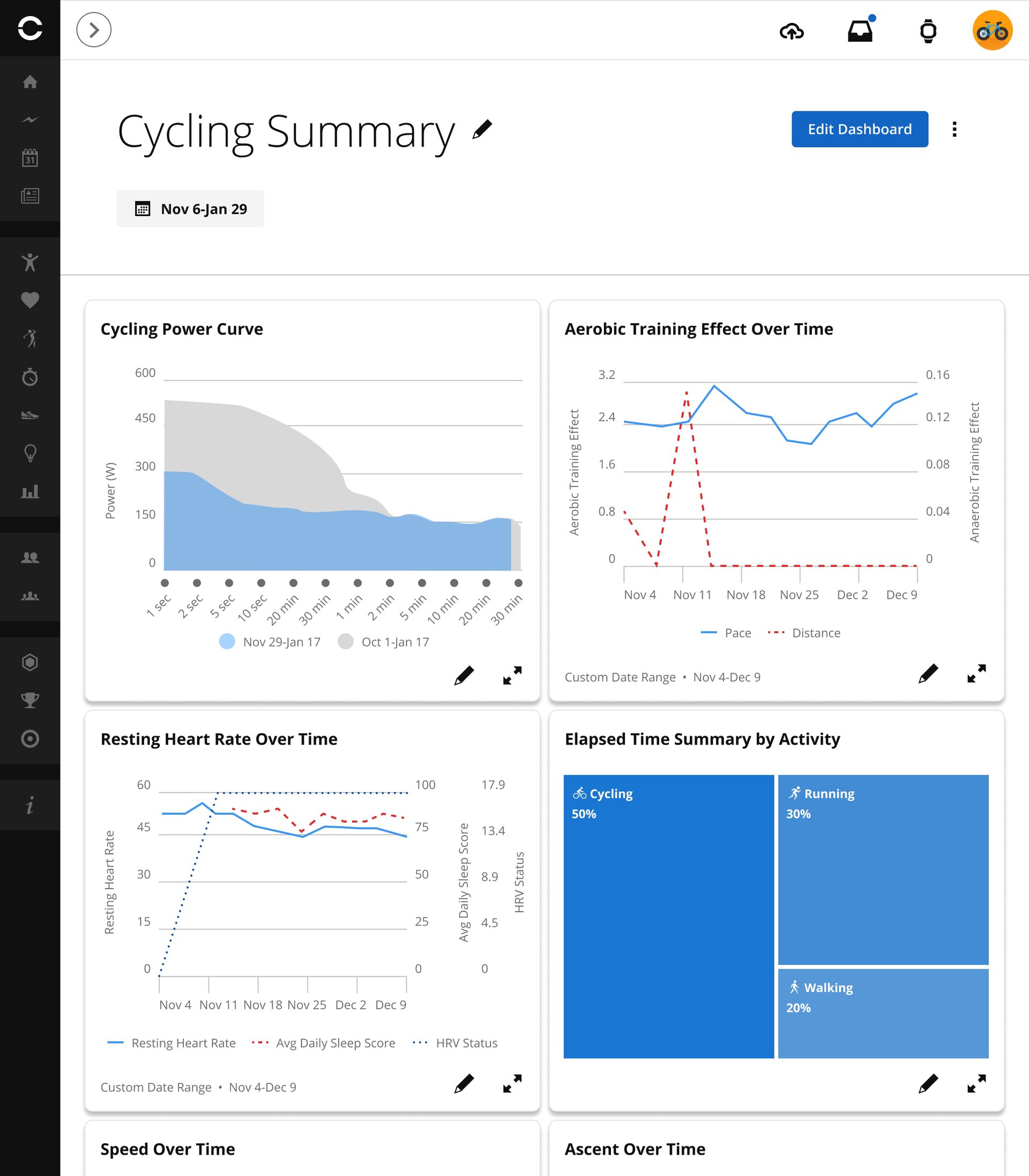
Task: Open the three-dot dashboard options menu
Action: tap(955, 129)
